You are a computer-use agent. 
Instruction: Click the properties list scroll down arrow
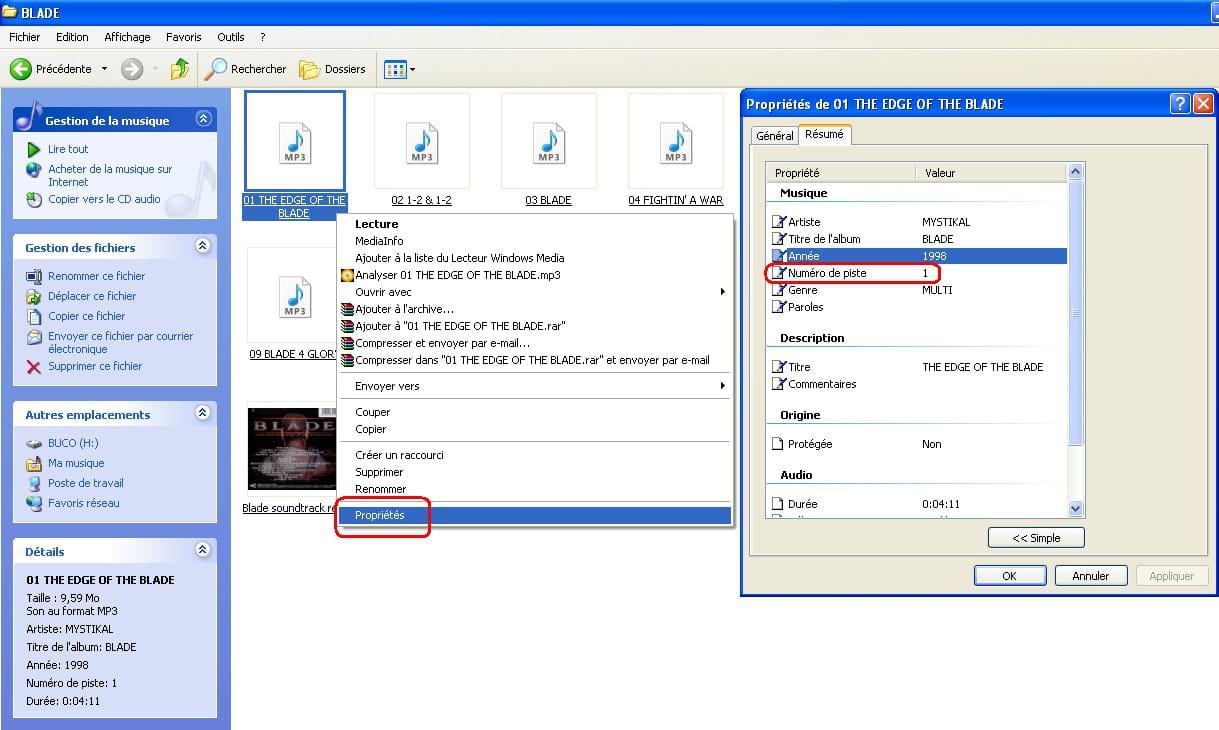(1076, 509)
